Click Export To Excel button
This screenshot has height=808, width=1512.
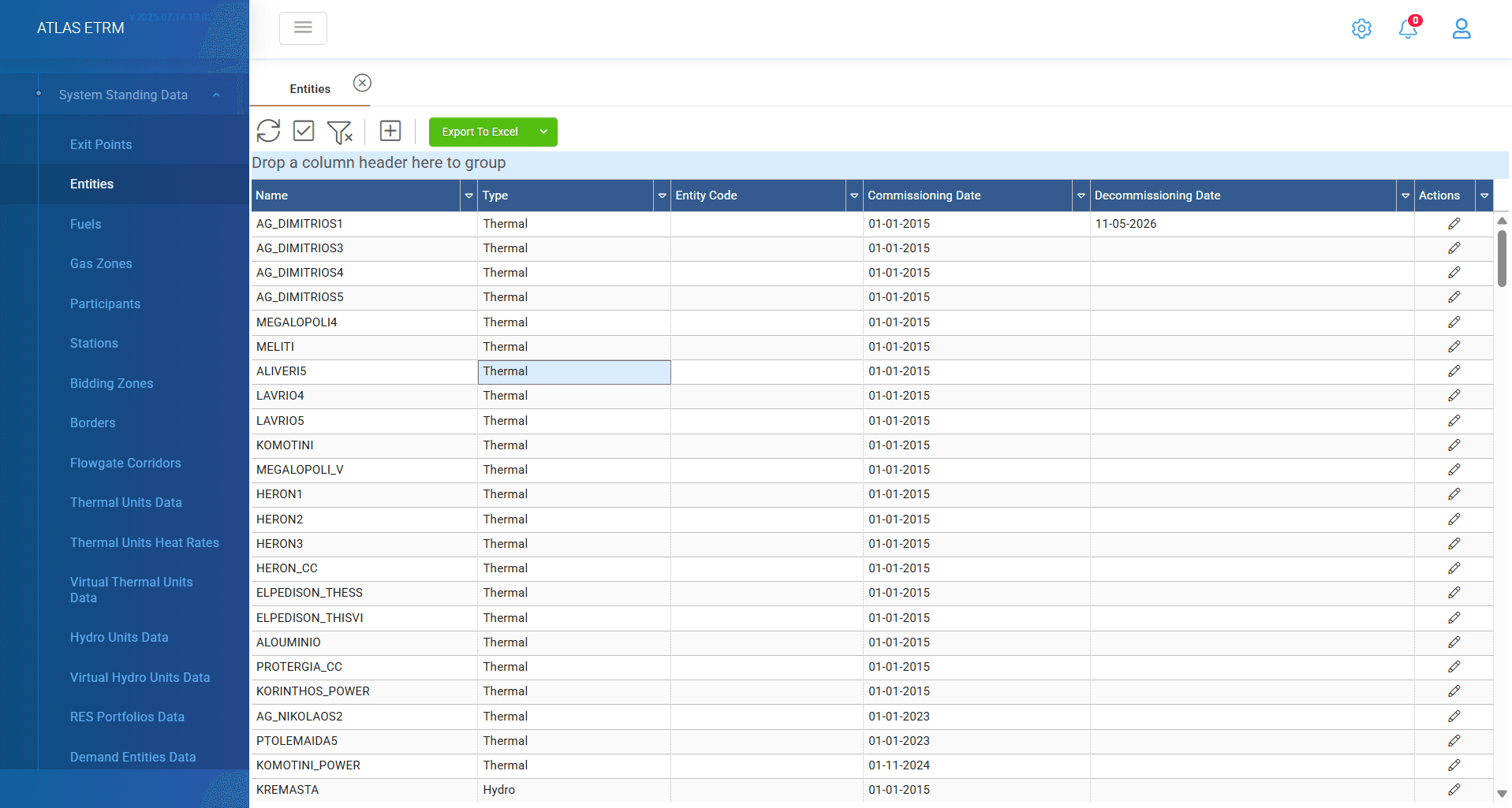tap(480, 132)
